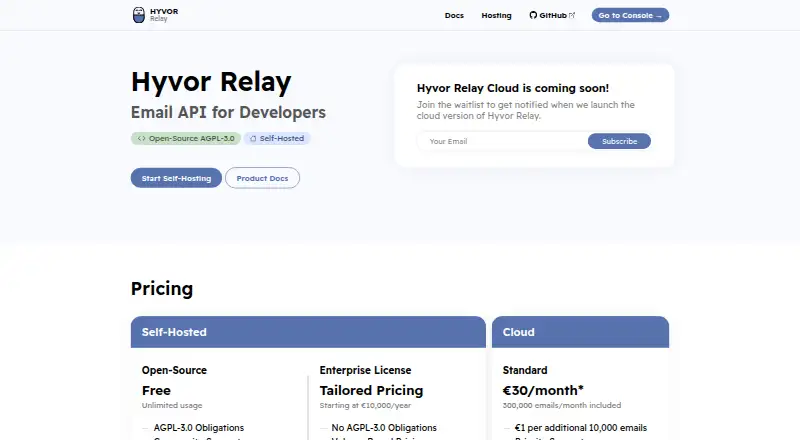Click the HYVOR Relay brand text
The width and height of the screenshot is (800, 440).
point(164,15)
